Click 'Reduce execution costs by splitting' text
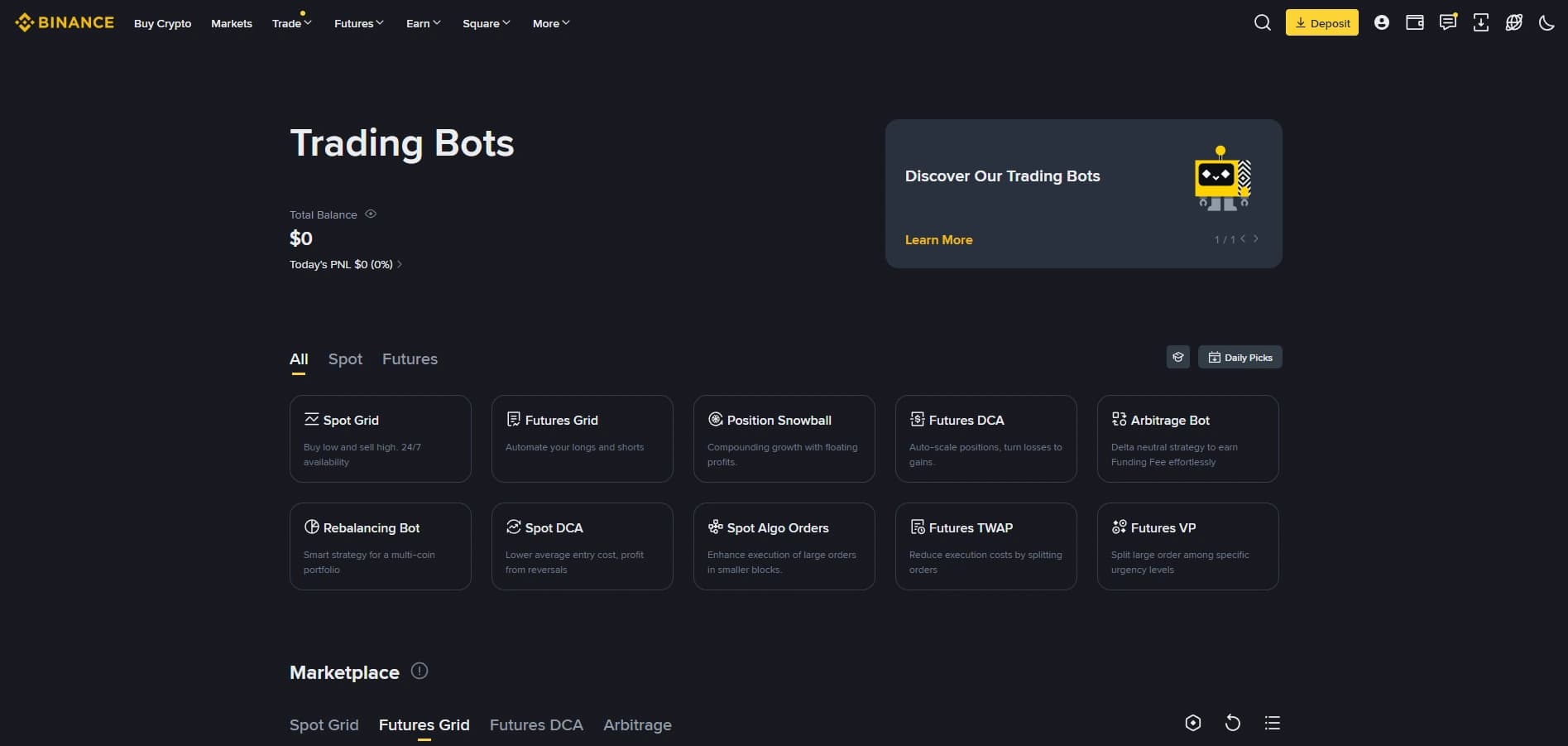1568x746 pixels. pyautogui.click(x=985, y=562)
